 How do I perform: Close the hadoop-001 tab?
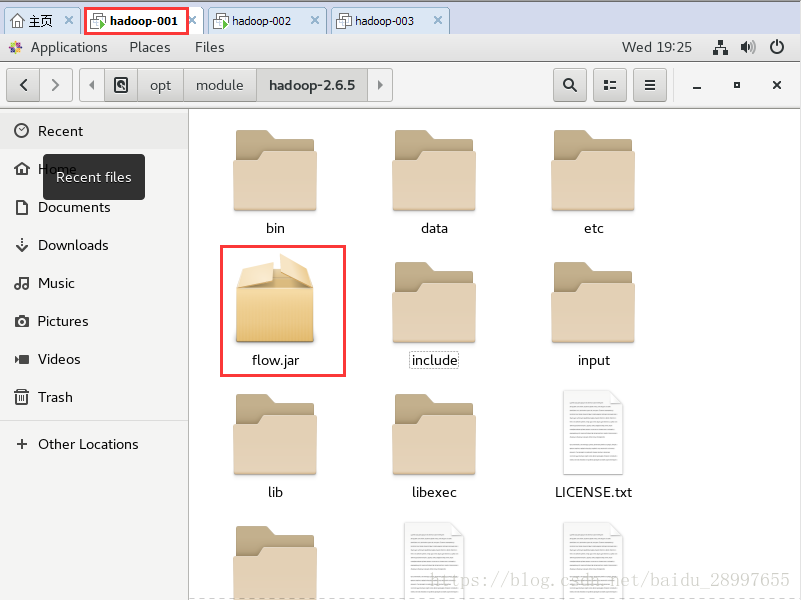(x=193, y=20)
